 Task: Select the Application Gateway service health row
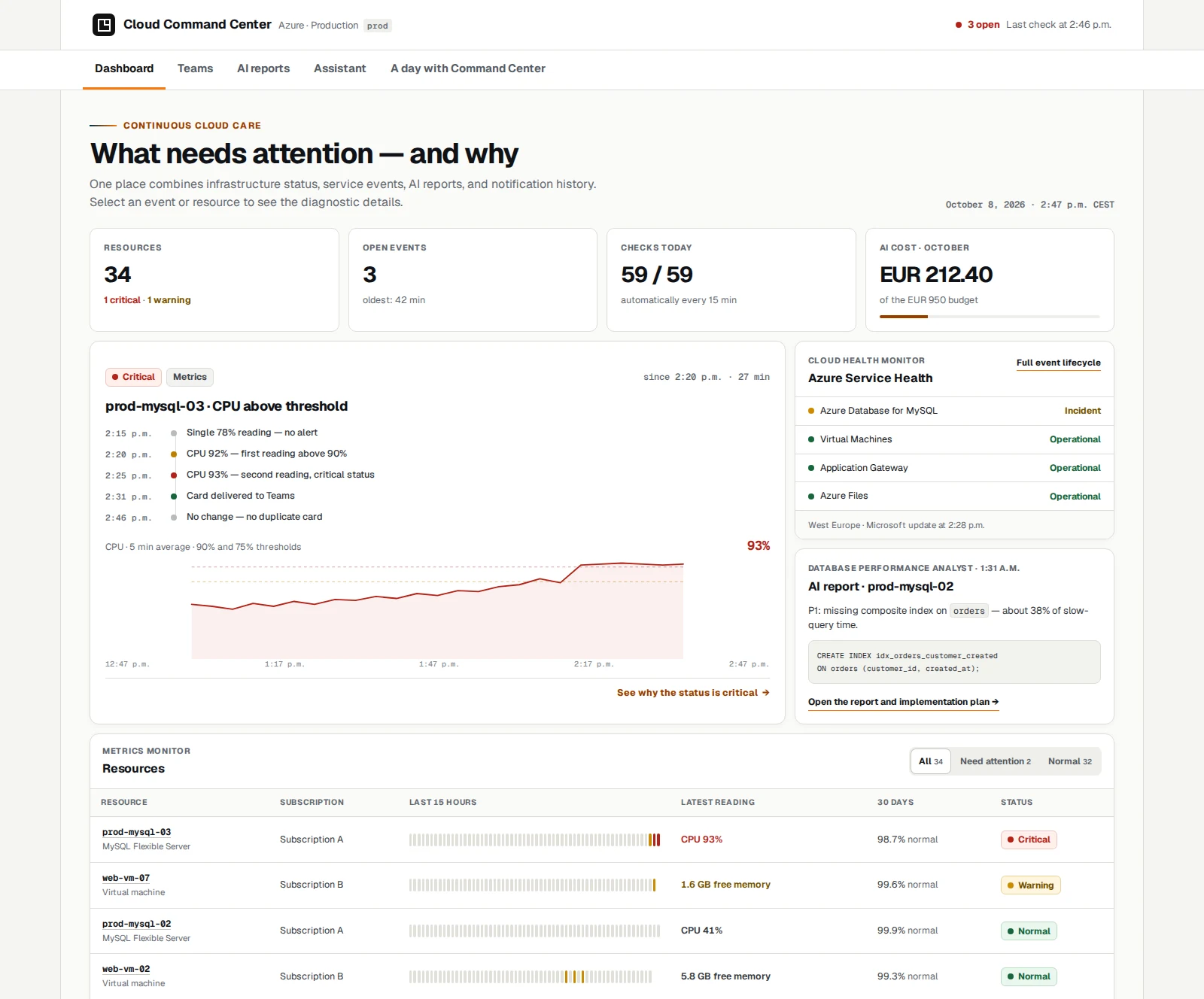(x=954, y=468)
